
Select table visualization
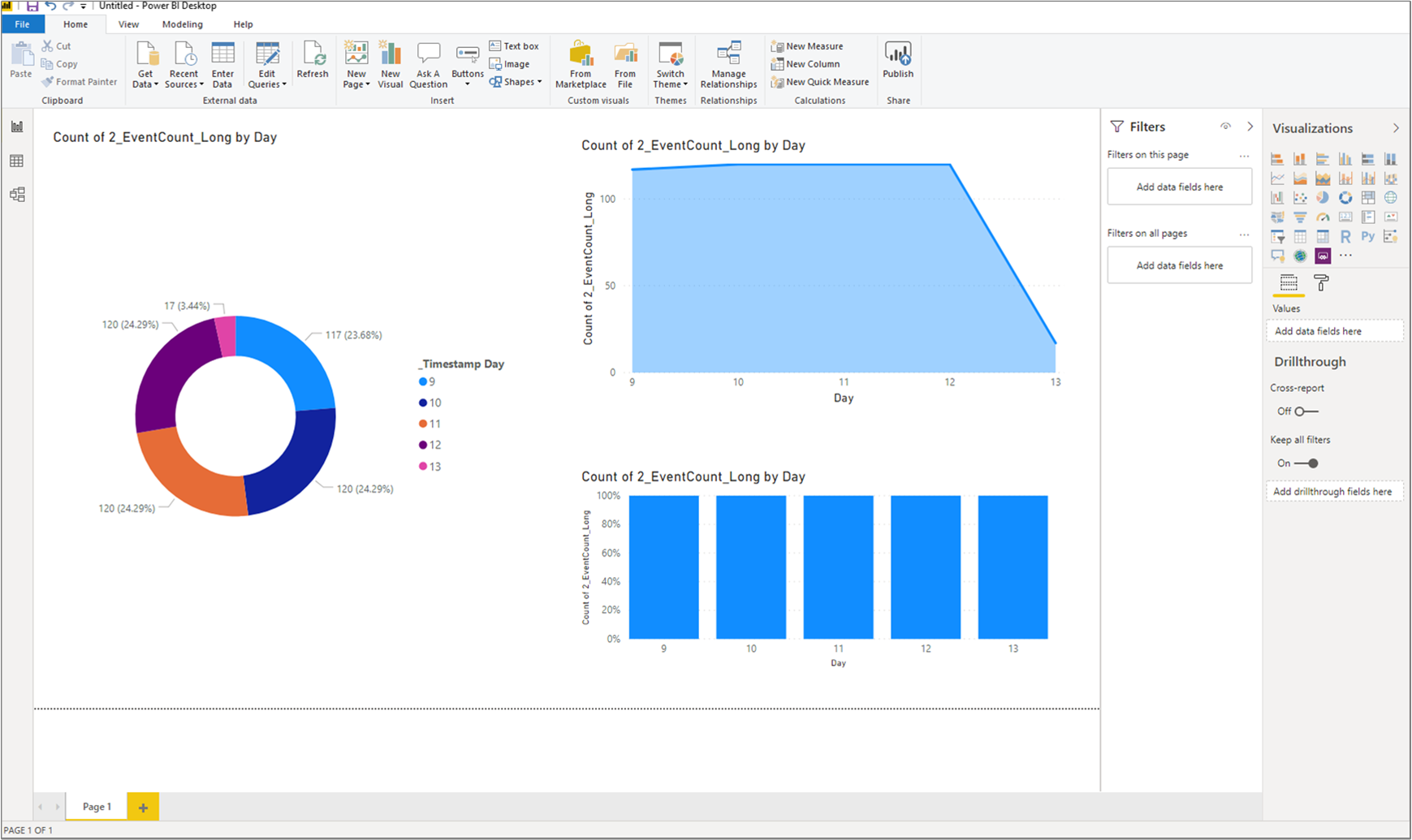(1300, 236)
